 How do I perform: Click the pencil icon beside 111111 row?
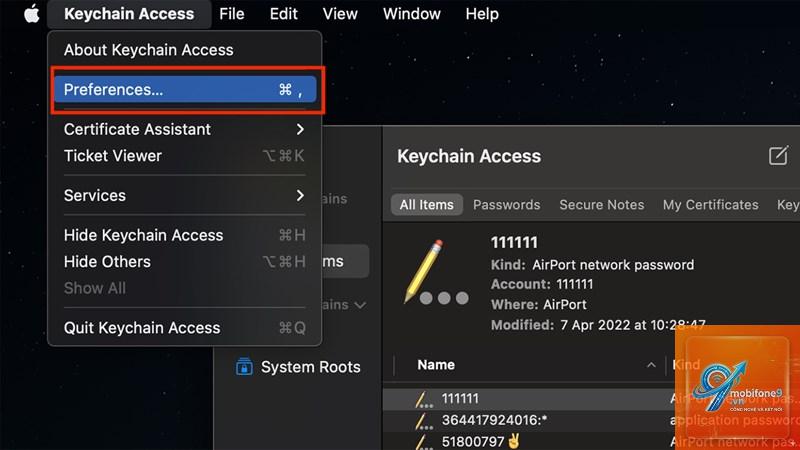[x=423, y=399]
